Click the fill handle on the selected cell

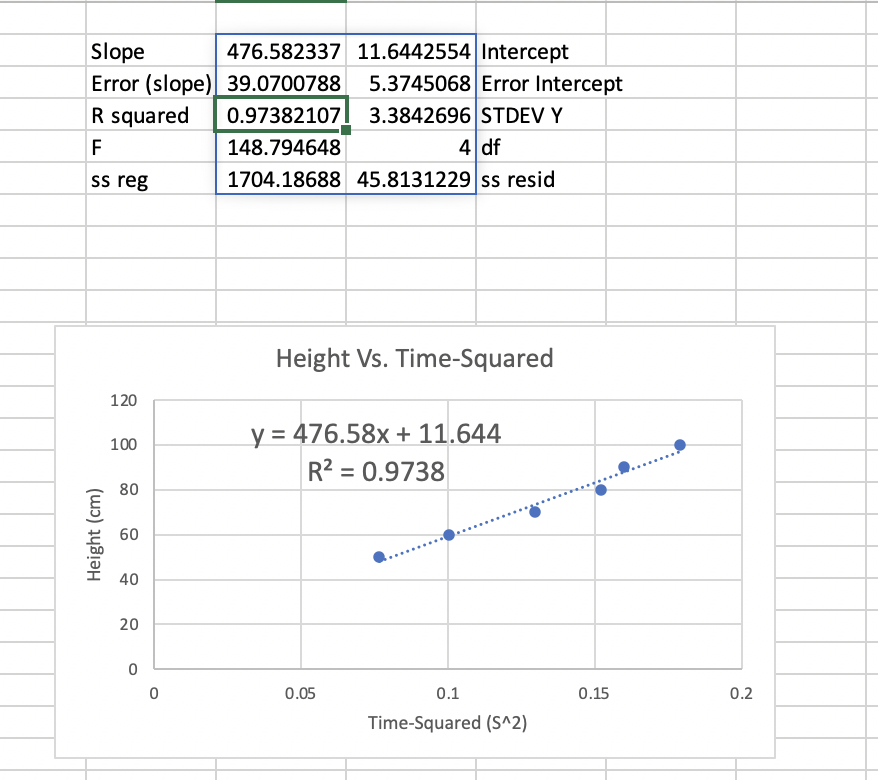pyautogui.click(x=345, y=131)
